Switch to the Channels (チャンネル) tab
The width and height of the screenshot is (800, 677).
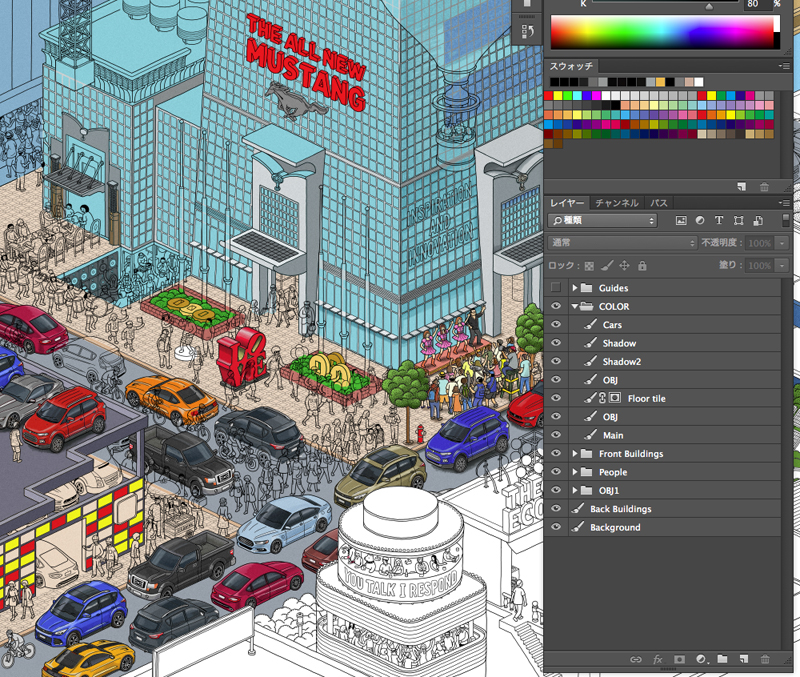point(617,203)
